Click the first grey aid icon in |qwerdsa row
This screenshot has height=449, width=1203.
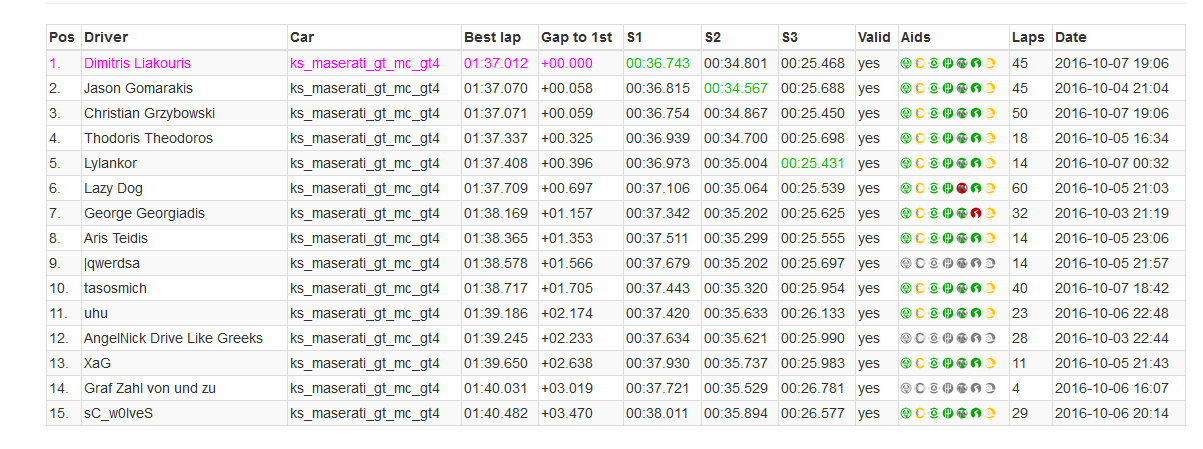pos(905,263)
